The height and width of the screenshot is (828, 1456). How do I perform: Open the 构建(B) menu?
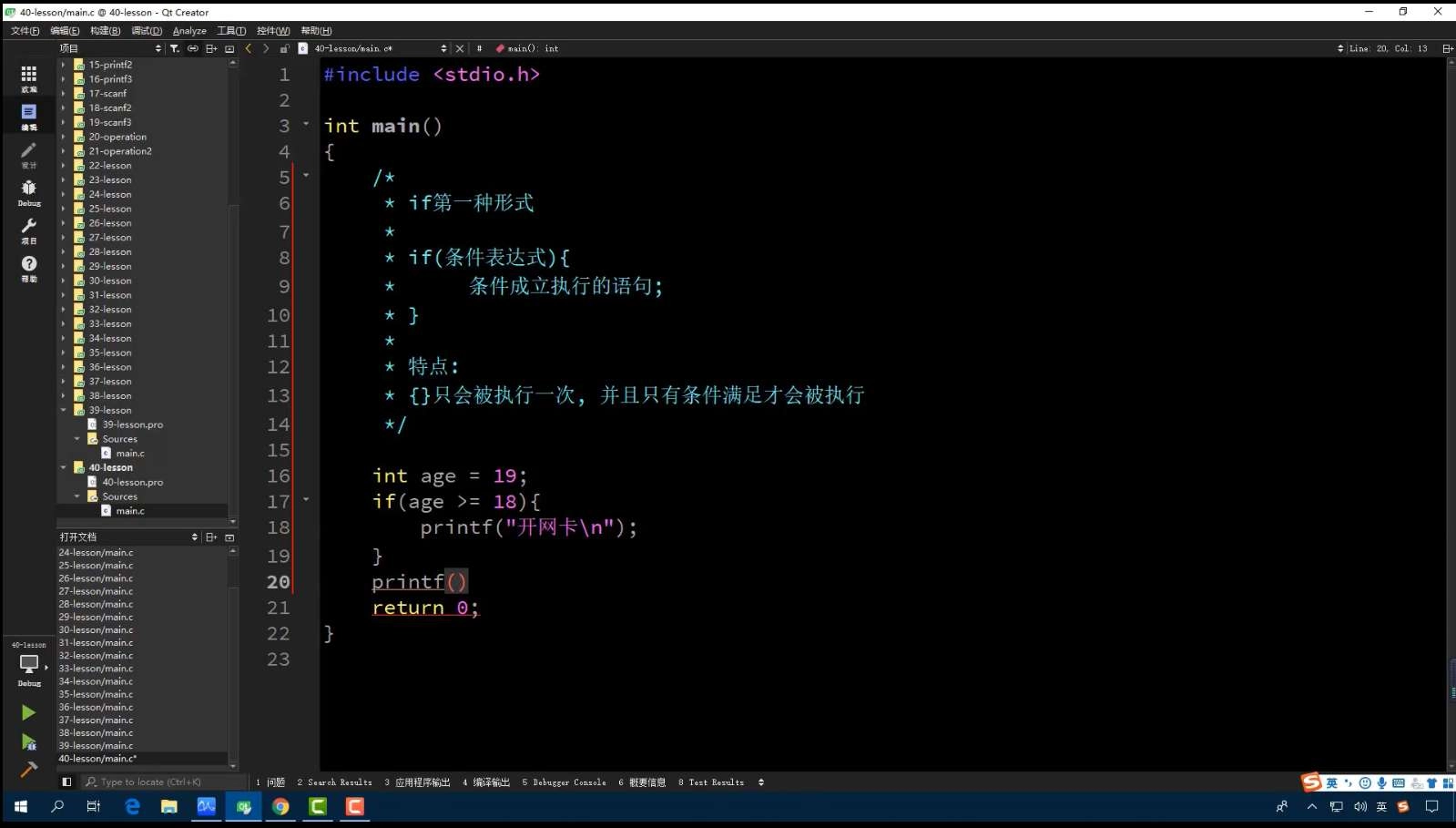pos(105,31)
